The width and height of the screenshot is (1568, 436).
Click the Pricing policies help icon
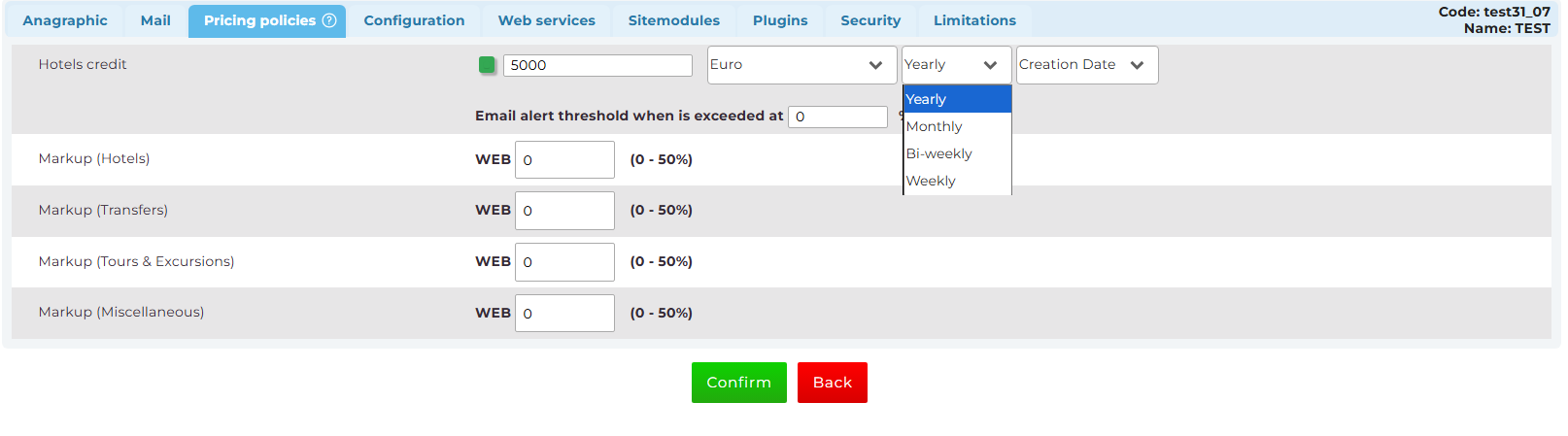pyautogui.click(x=329, y=20)
